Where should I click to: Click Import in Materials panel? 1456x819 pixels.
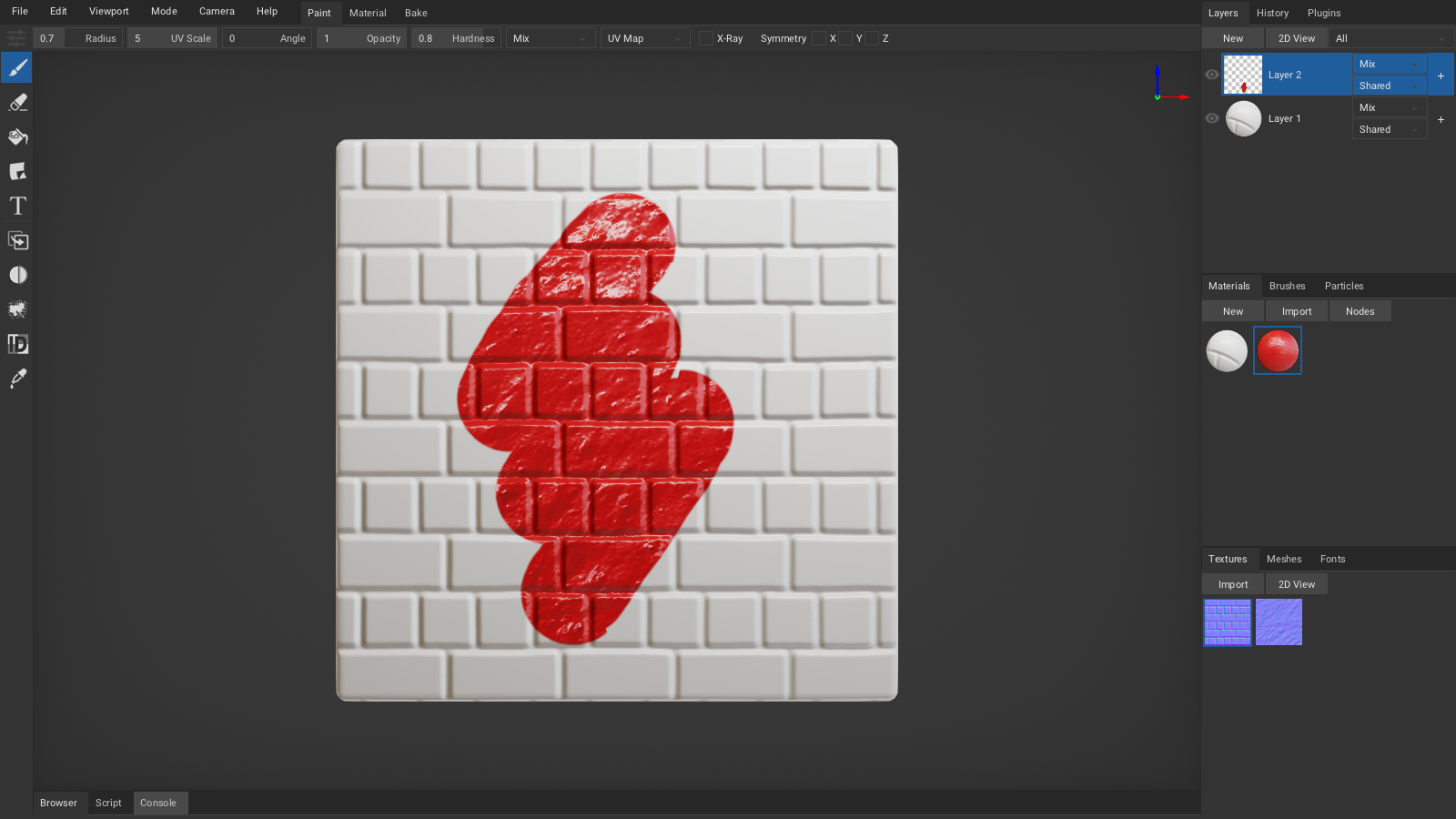pyautogui.click(x=1297, y=311)
